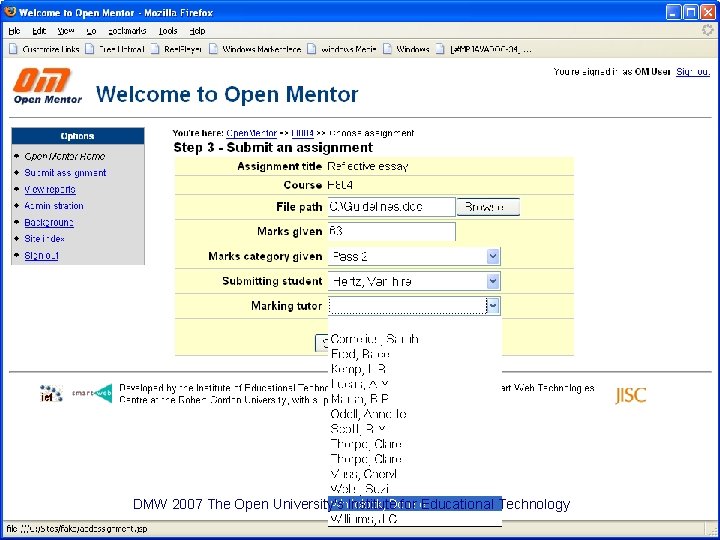Screen dimensions: 720x540
Task: Click the Open Mentor OM logo
Action: tap(47, 86)
